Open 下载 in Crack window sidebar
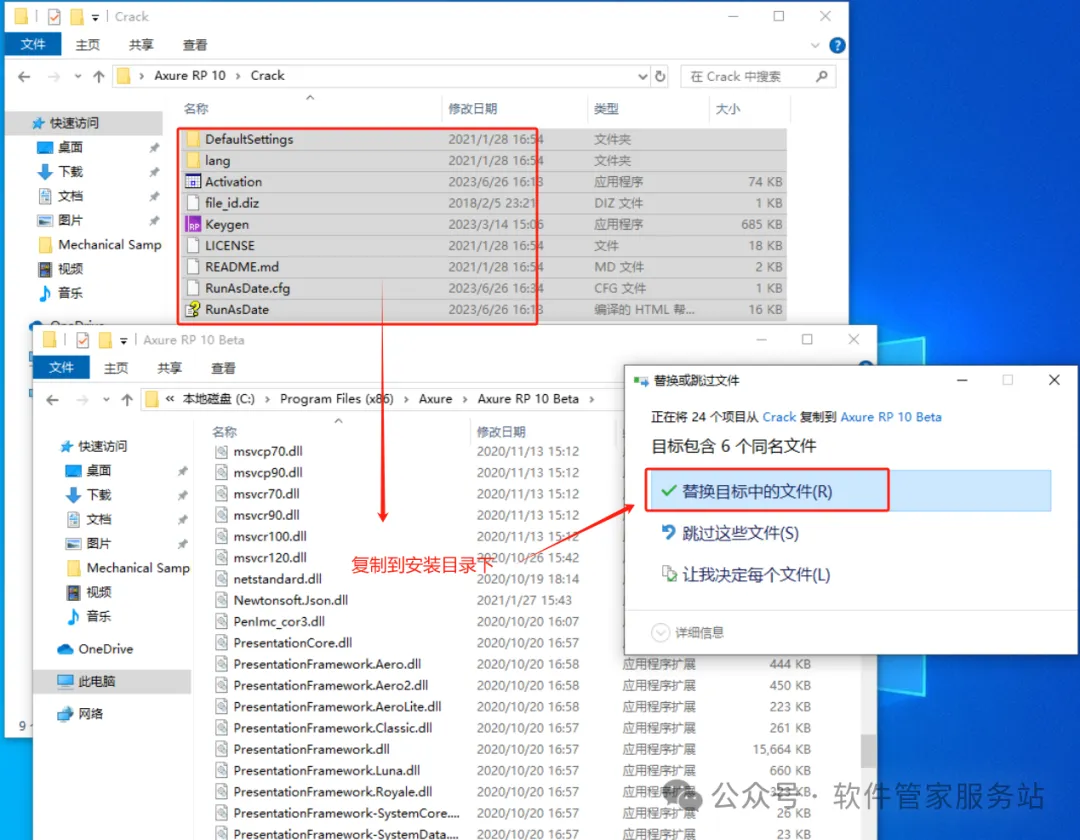 point(70,171)
